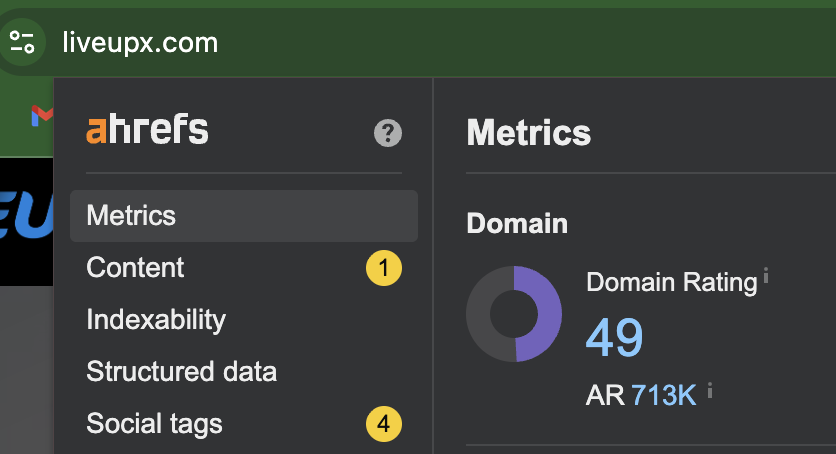
Task: Click the liveupx.com address bar URL
Action: (x=140, y=43)
